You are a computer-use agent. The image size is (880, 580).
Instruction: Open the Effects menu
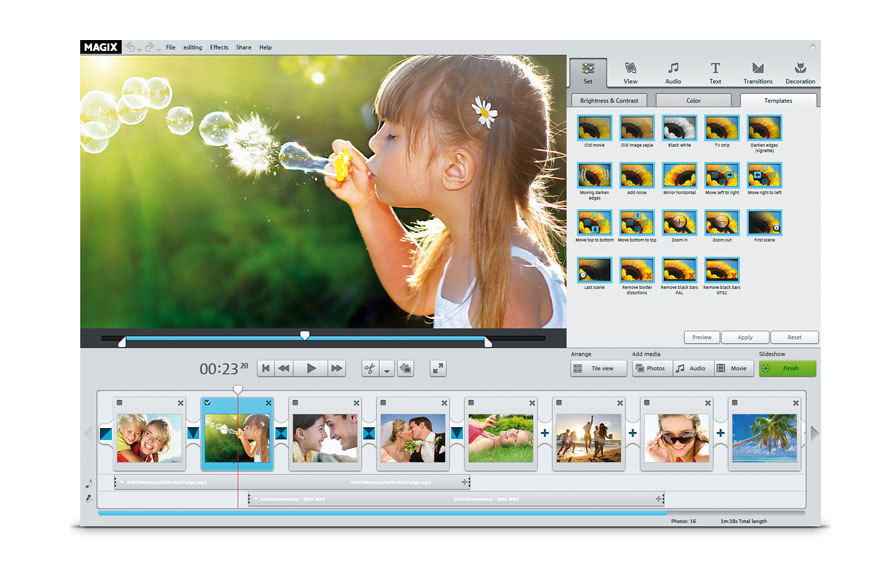(219, 47)
